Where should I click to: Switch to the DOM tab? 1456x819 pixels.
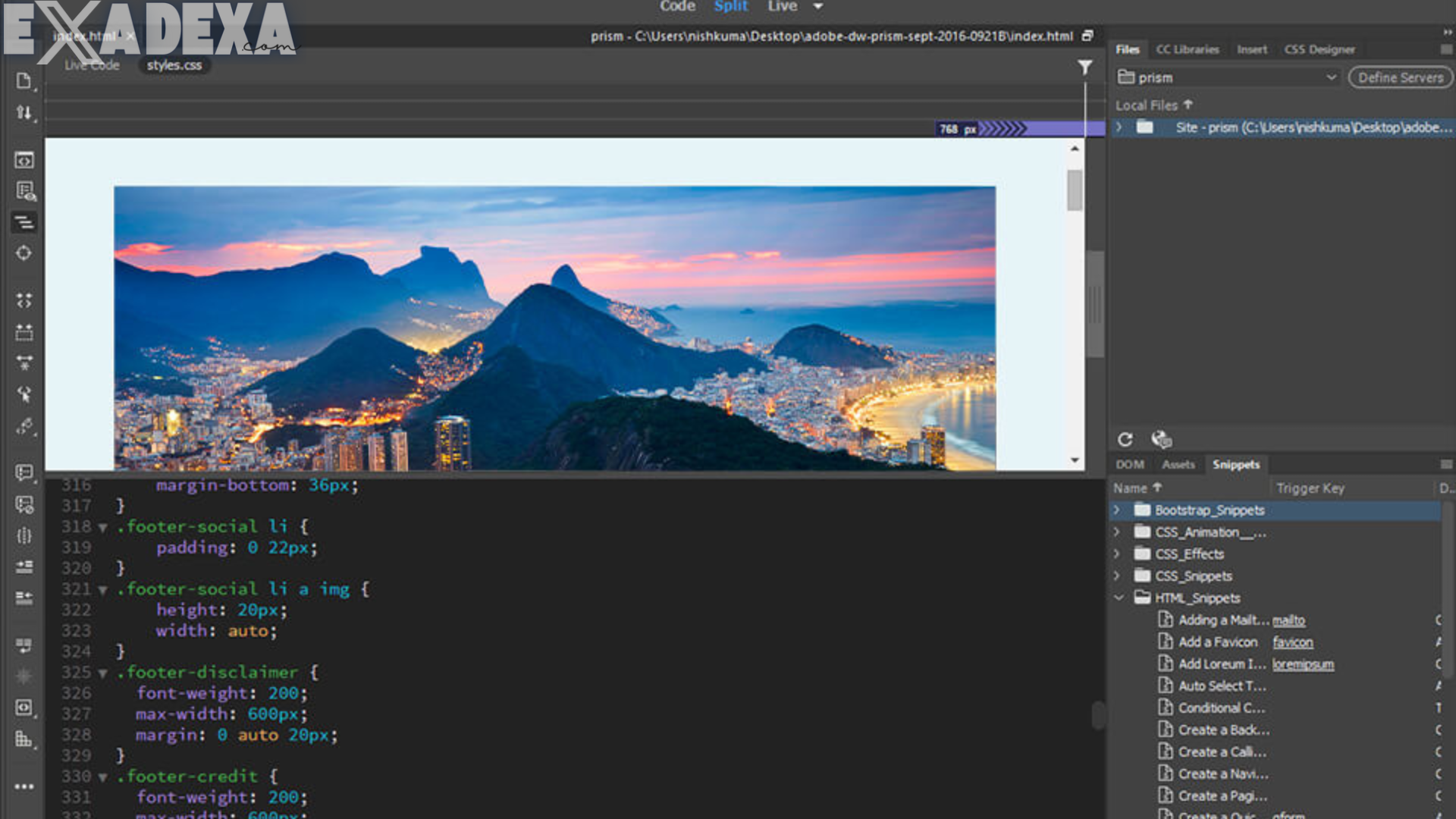(x=1129, y=464)
